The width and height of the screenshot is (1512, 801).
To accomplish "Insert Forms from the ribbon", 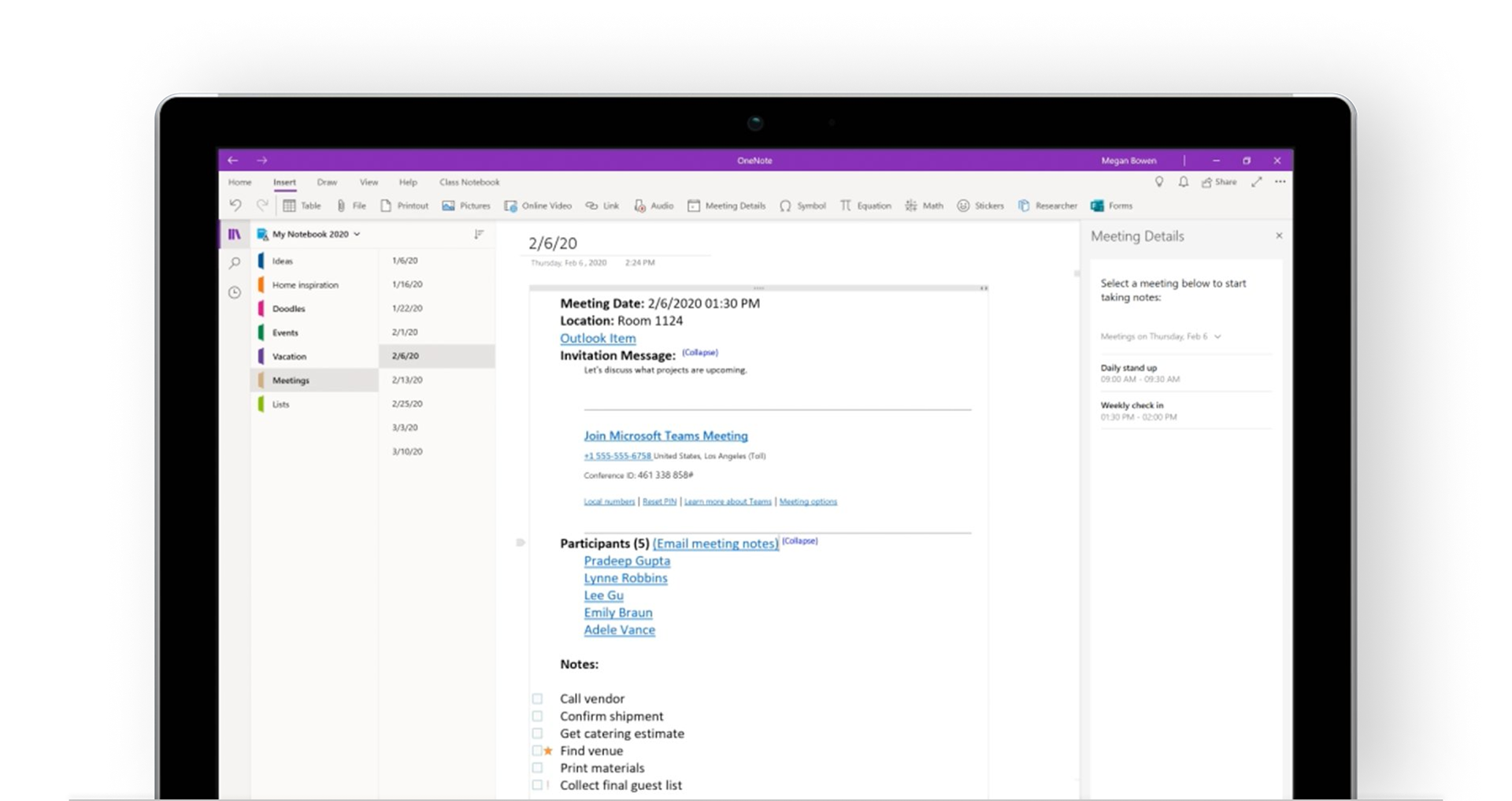I will click(x=1111, y=206).
